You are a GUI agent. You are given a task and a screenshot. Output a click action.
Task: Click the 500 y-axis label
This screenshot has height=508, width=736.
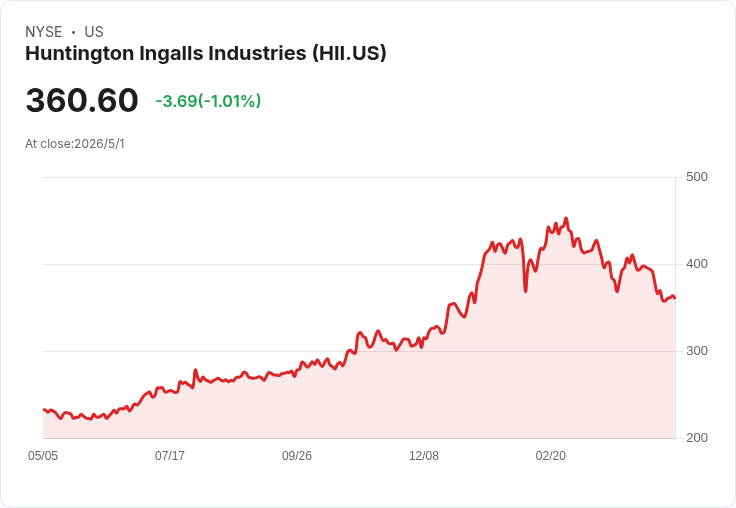pyautogui.click(x=697, y=177)
